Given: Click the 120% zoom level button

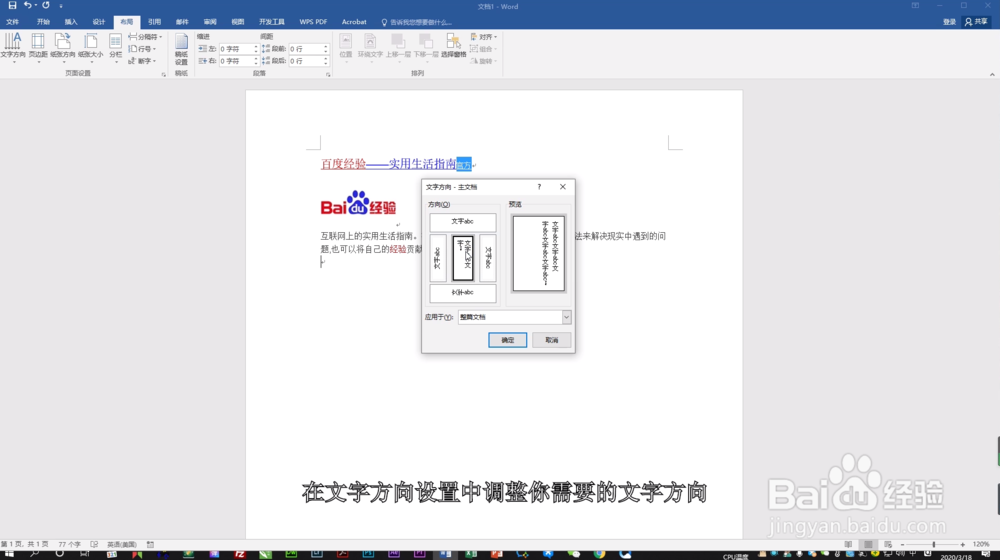Looking at the screenshot, I should point(981,545).
